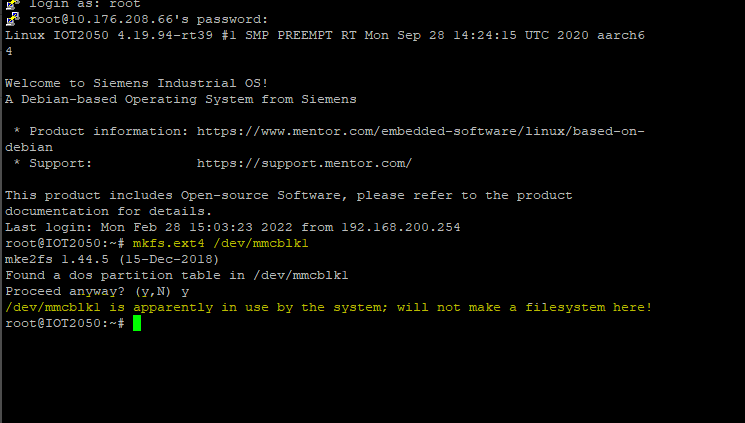This screenshot has height=423, width=745.
Task: Click the yellow 'apparently in use' warning
Action: [328, 307]
